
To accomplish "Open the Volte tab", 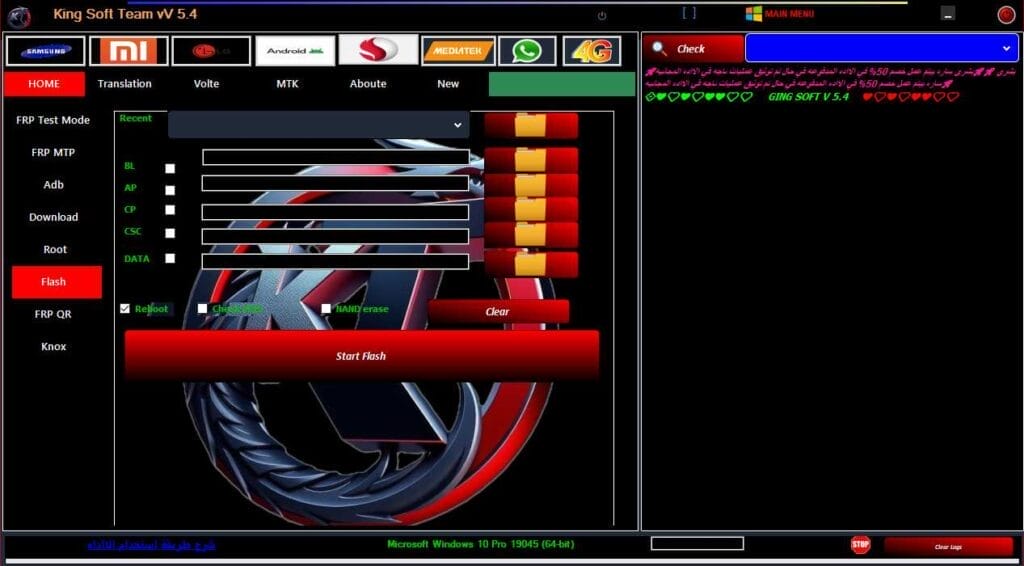I will point(206,84).
